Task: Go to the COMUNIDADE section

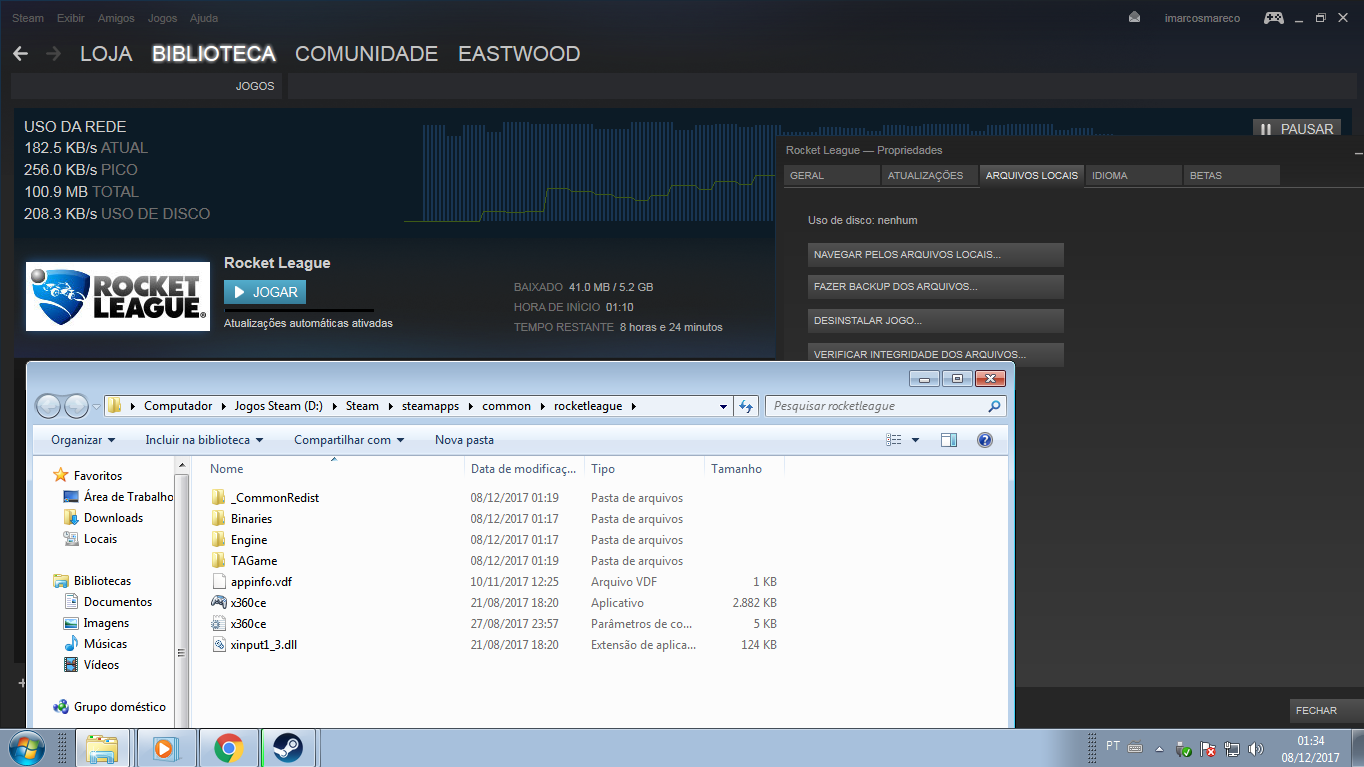Action: 366,54
